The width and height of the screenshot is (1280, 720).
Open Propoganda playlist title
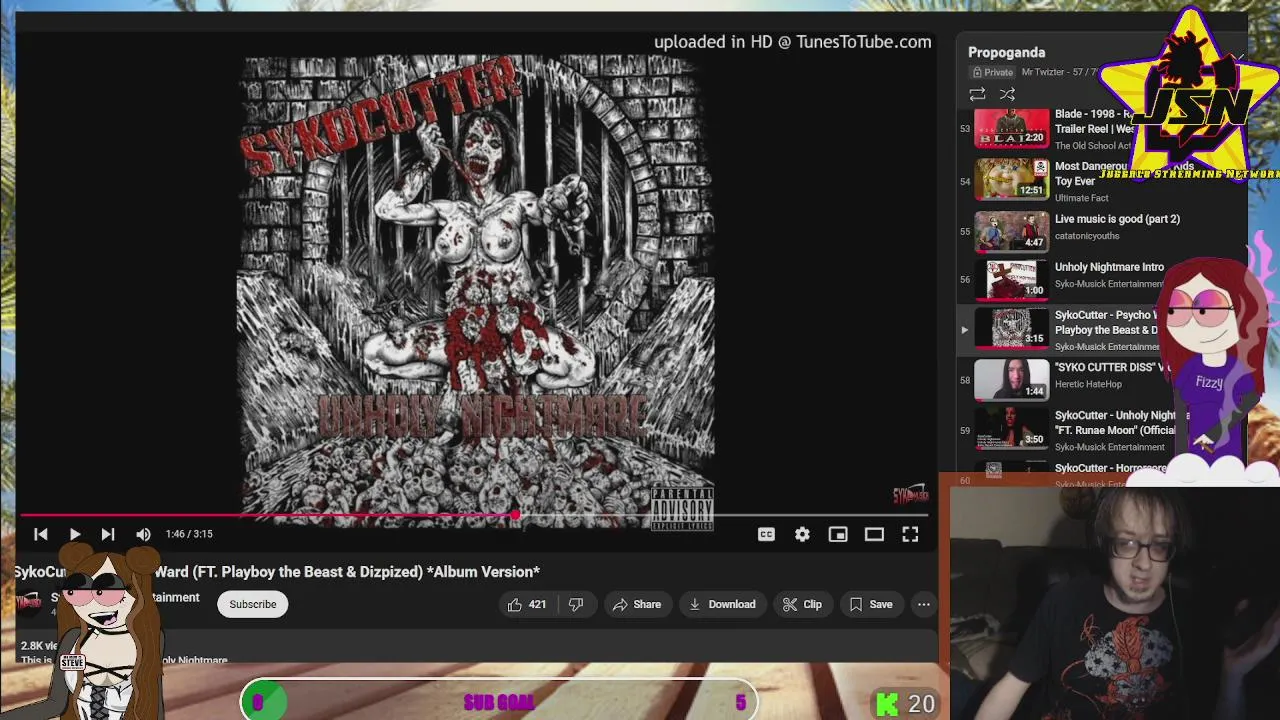click(1006, 52)
